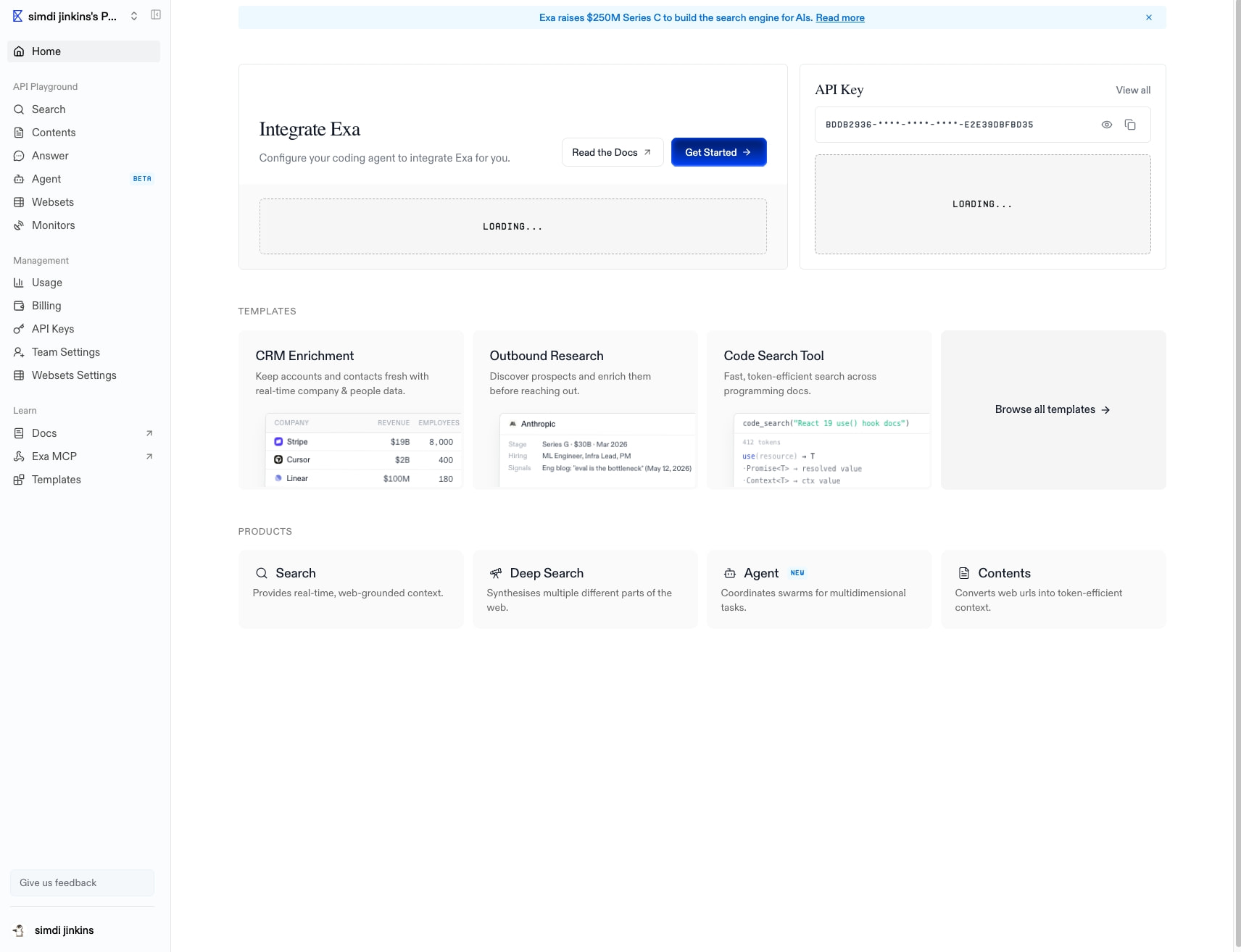Click the Search magnifier icon in the sidebar
Image resolution: width=1241 pixels, height=952 pixels.
click(x=19, y=109)
